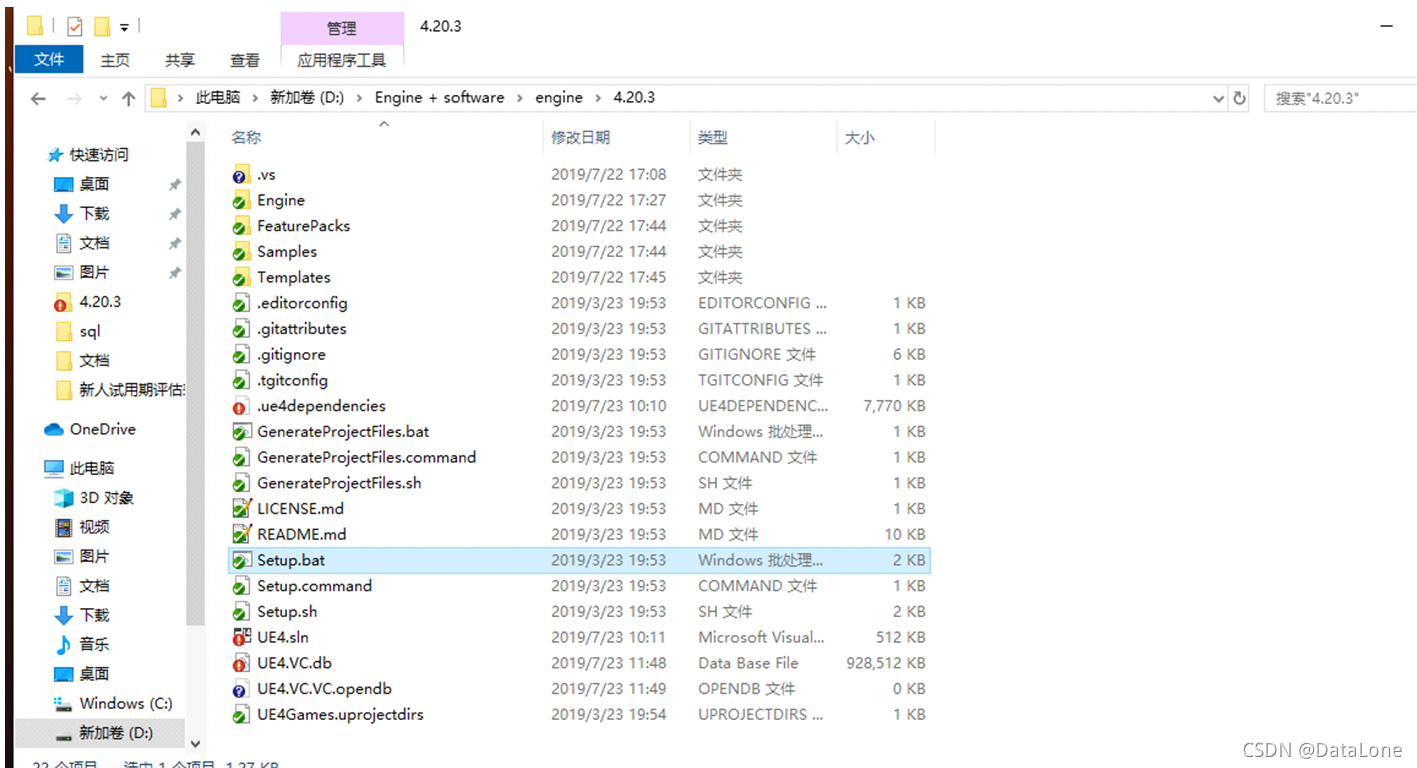Open address bar history dropdown
This screenshot has width=1417, height=768.
[1218, 98]
